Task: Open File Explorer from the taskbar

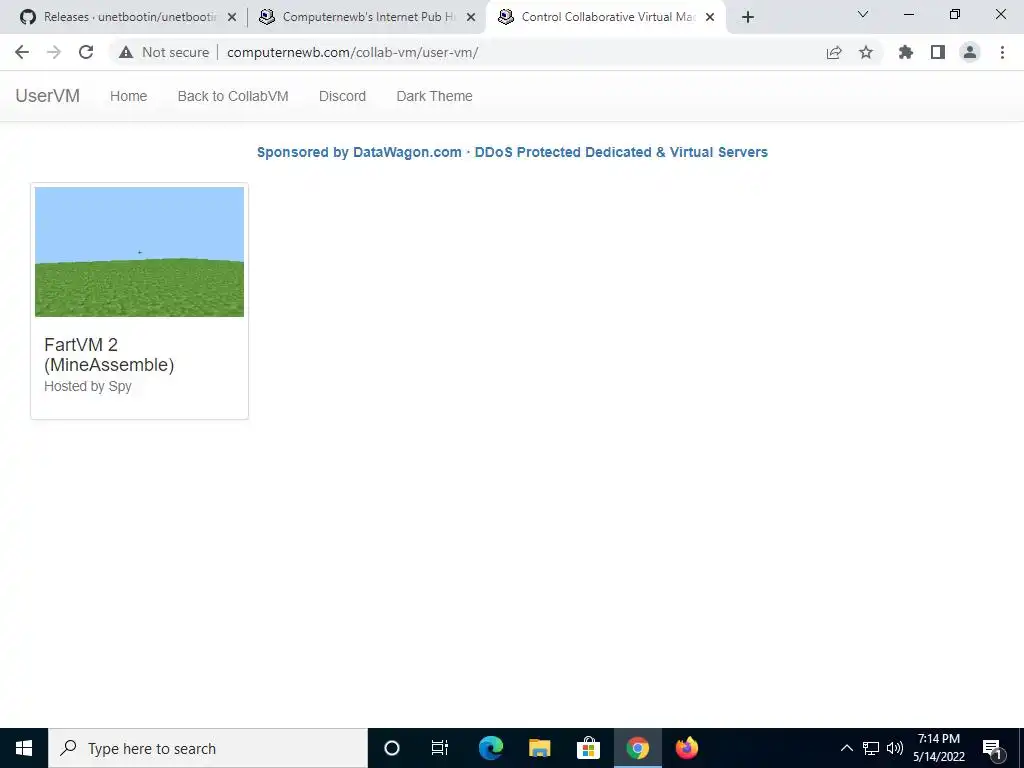Action: (x=539, y=748)
